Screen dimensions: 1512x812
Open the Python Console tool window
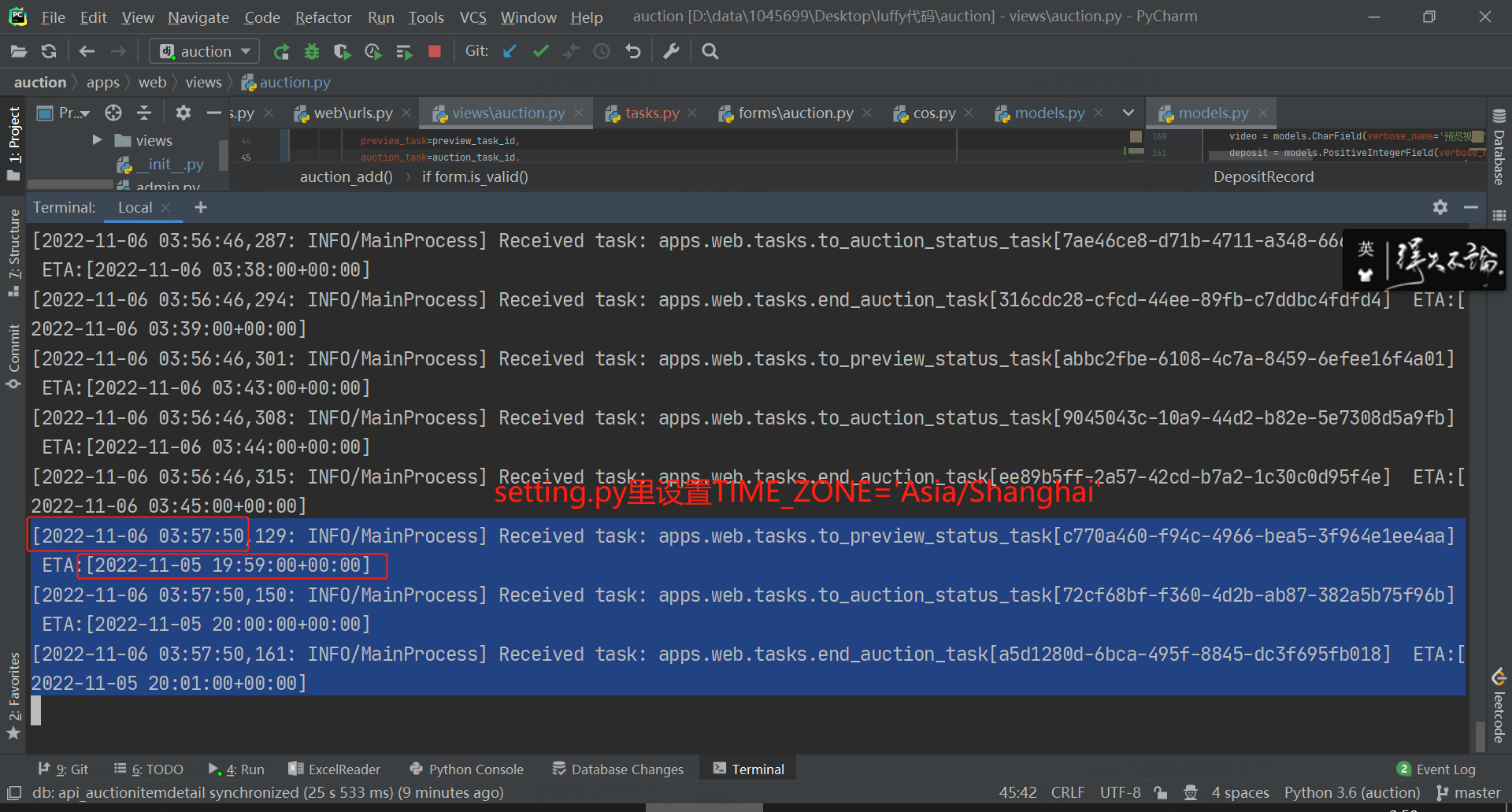coord(466,769)
